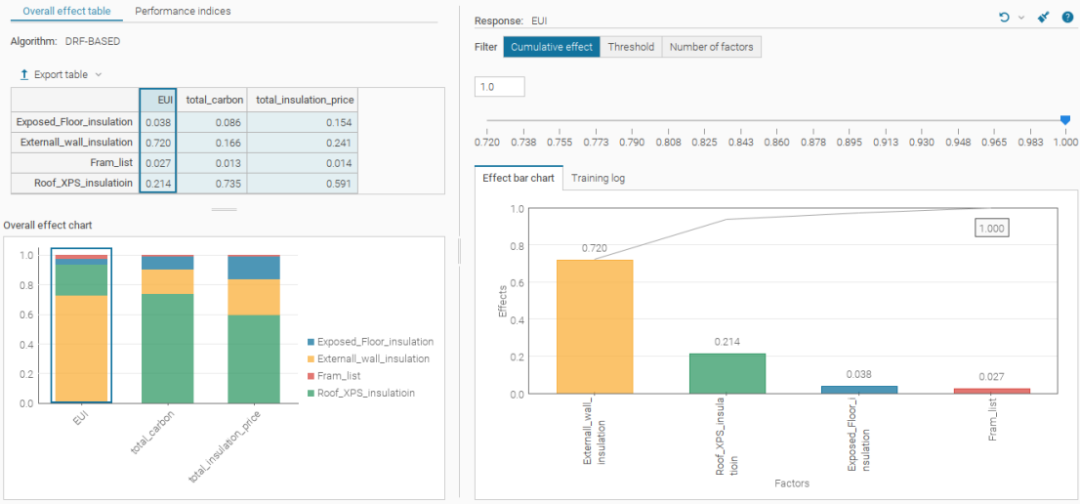1080x504 pixels.
Task: Expand the Export table dropdown chevron
Action: [98, 75]
